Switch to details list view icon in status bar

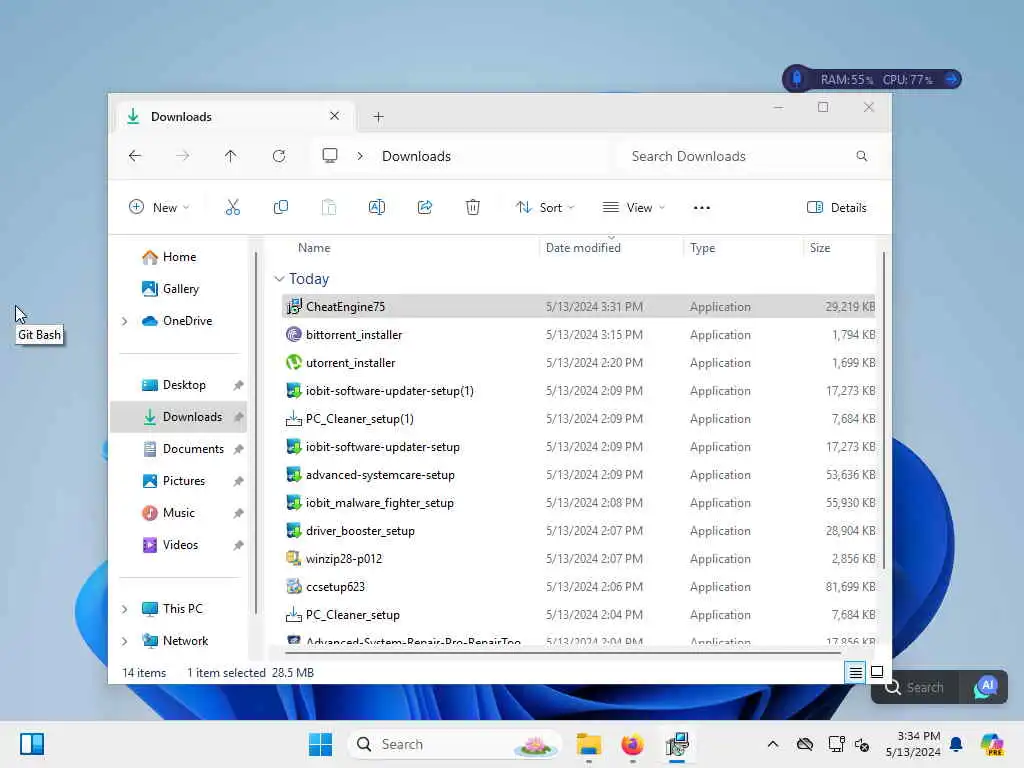[856, 672]
